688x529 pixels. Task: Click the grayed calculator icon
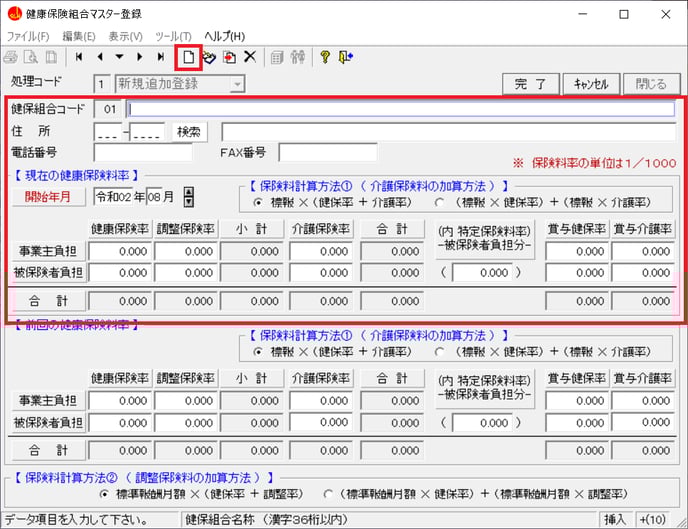pos(277,57)
